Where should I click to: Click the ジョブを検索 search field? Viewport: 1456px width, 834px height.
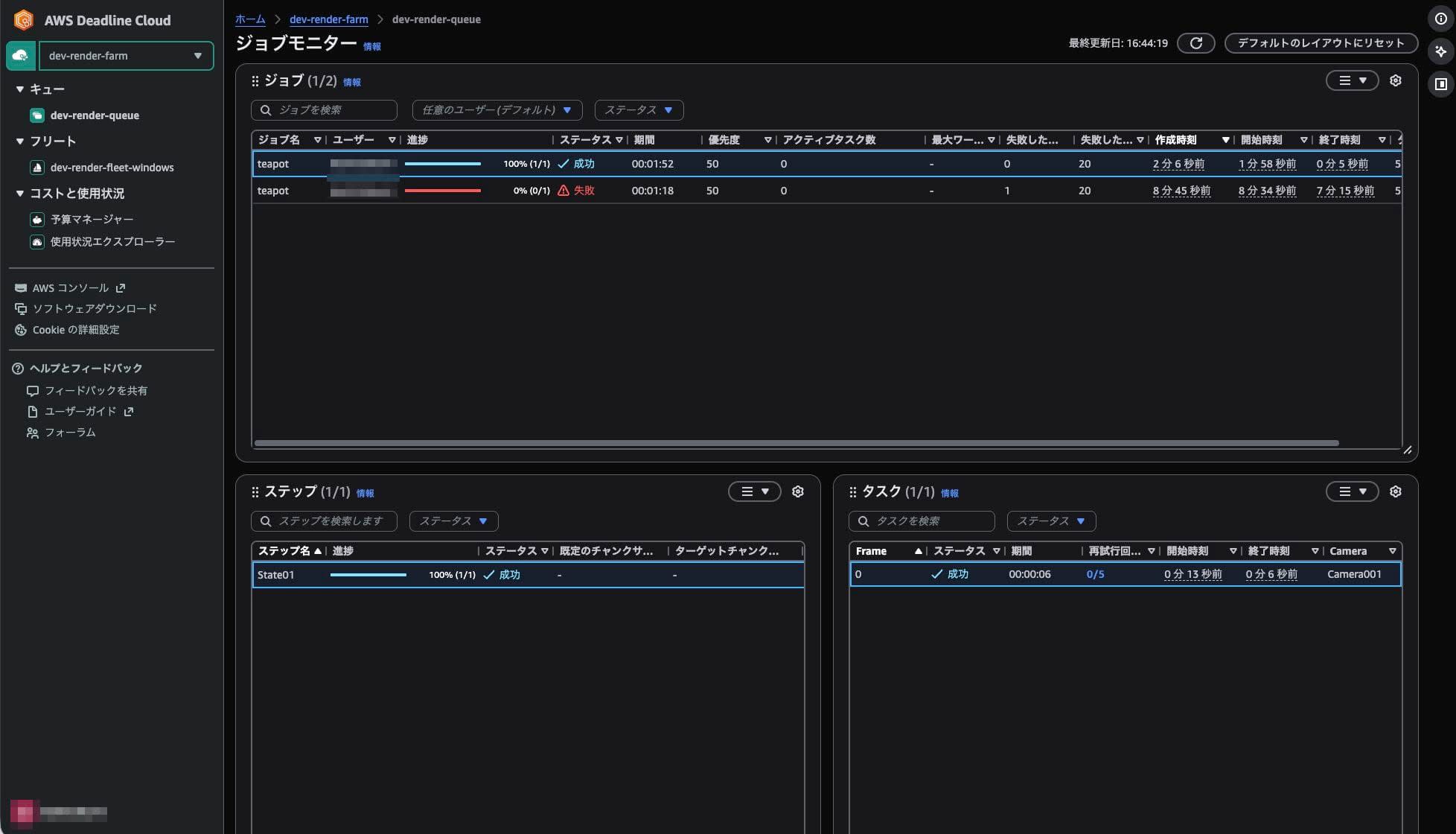(x=325, y=110)
